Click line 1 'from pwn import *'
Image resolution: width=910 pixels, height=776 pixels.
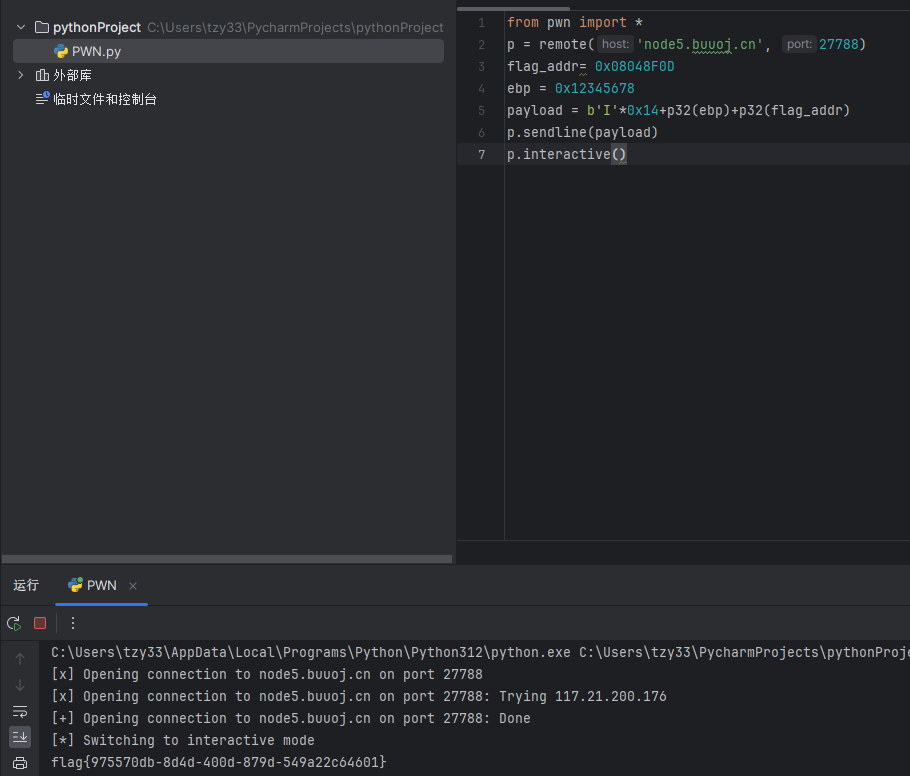coord(575,23)
